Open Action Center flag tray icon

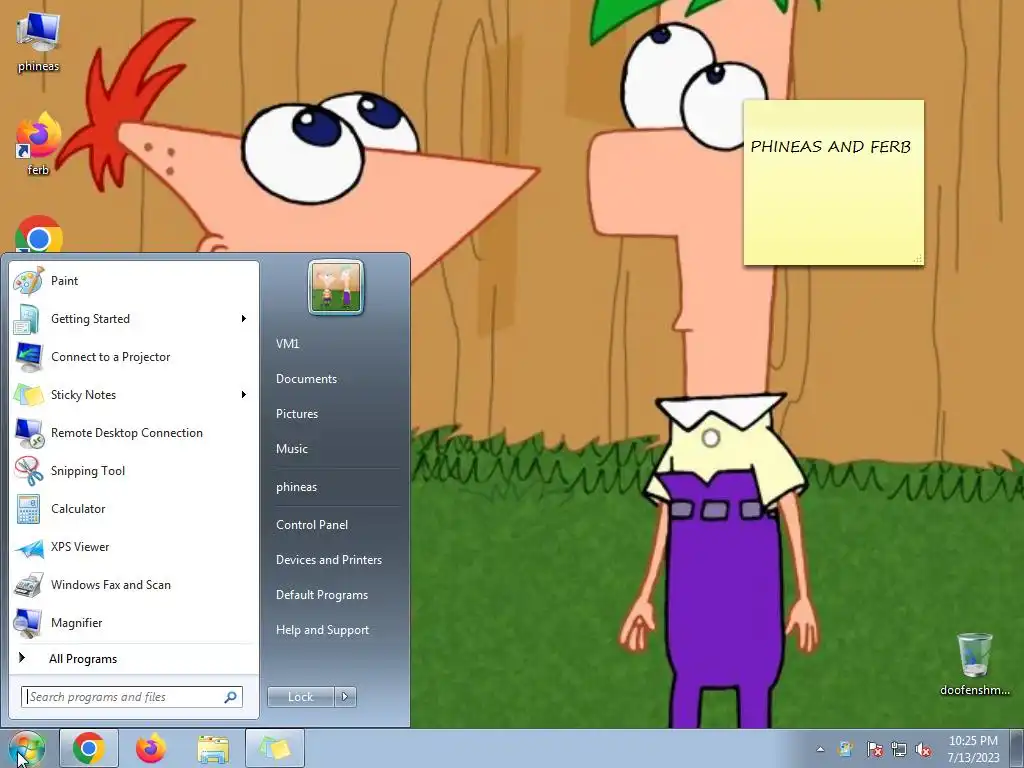tap(874, 749)
